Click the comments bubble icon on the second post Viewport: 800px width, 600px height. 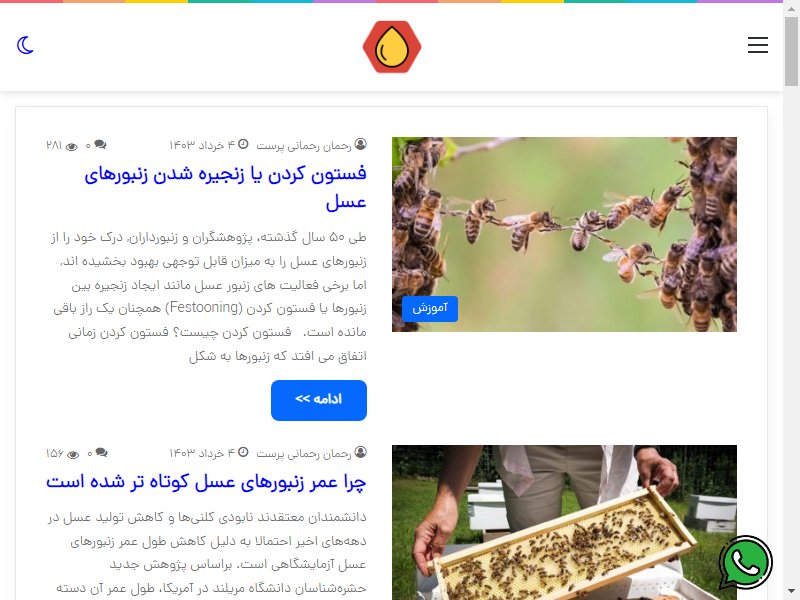[102, 453]
